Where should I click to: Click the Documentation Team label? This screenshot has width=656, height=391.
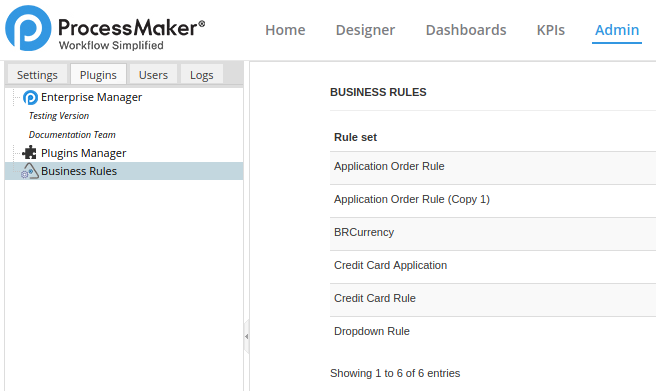coord(72,135)
